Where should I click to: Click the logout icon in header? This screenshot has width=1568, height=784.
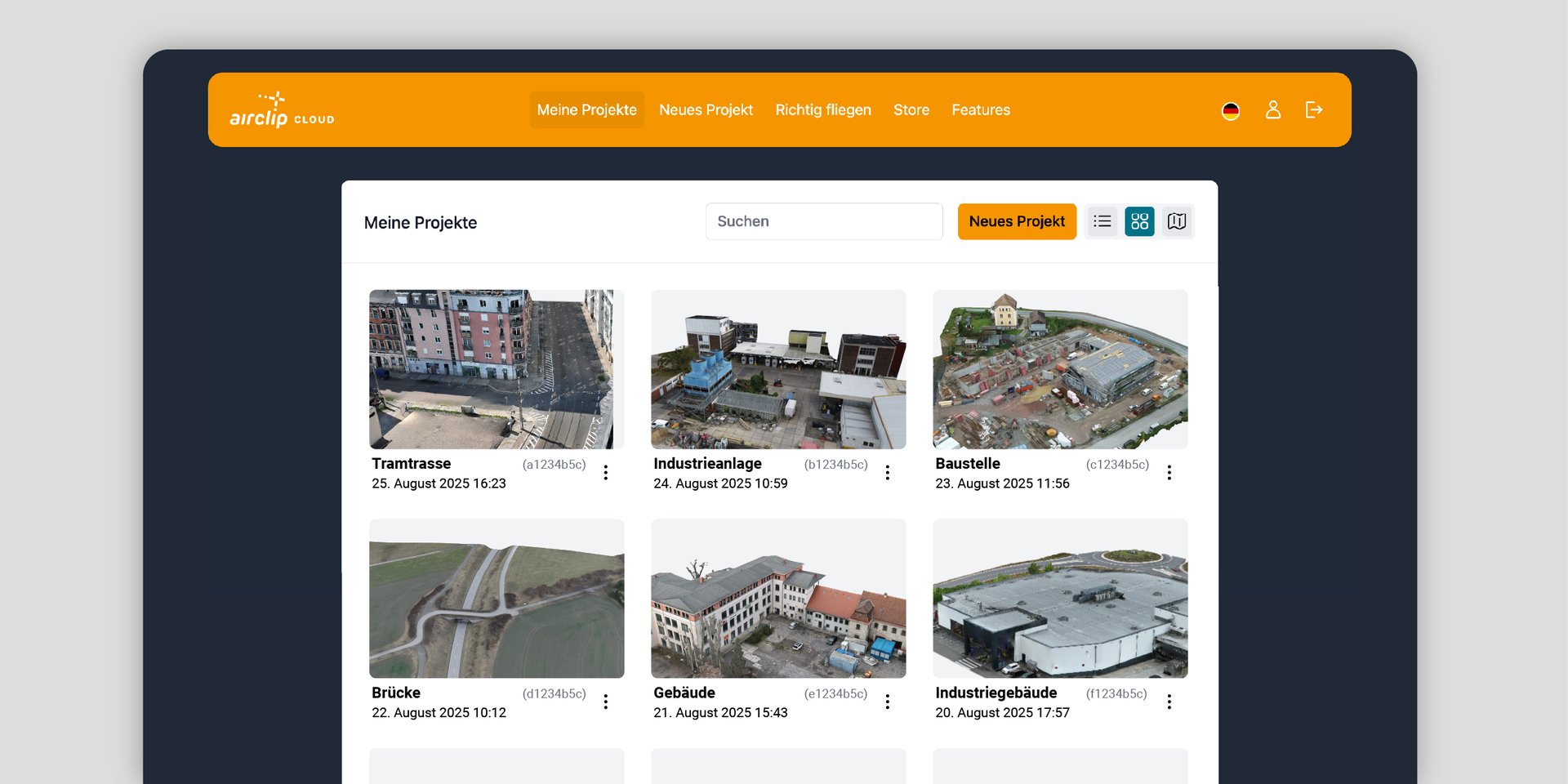1314,109
